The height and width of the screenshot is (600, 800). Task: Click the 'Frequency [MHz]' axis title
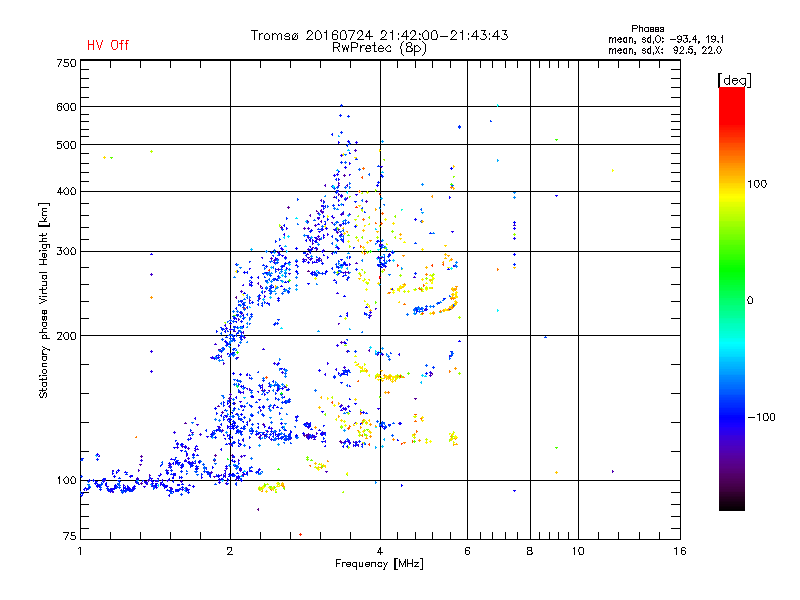379,564
